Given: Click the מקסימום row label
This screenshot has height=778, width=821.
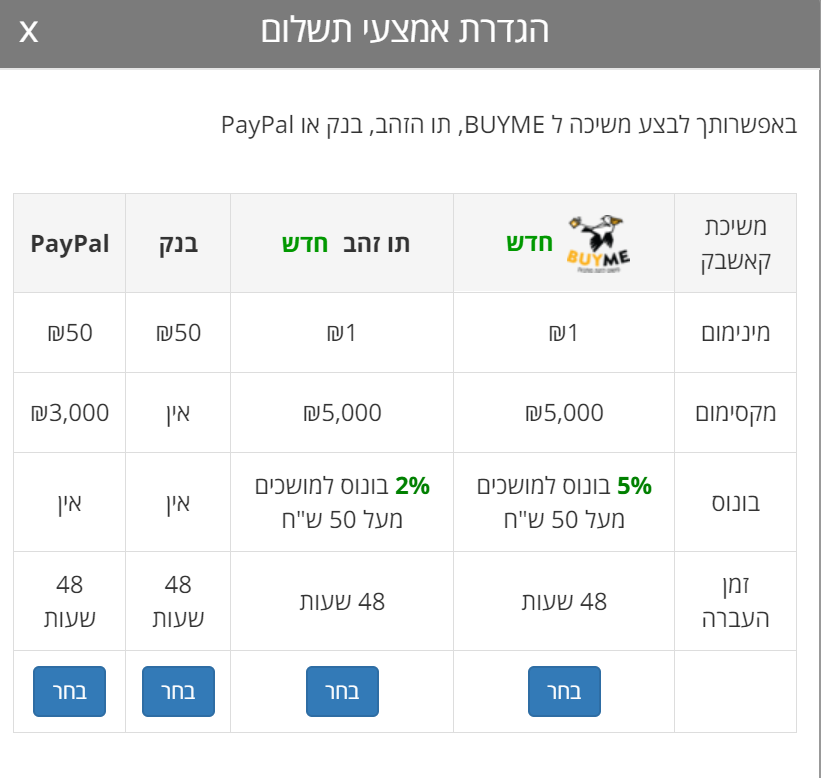Looking at the screenshot, I should (x=735, y=413).
